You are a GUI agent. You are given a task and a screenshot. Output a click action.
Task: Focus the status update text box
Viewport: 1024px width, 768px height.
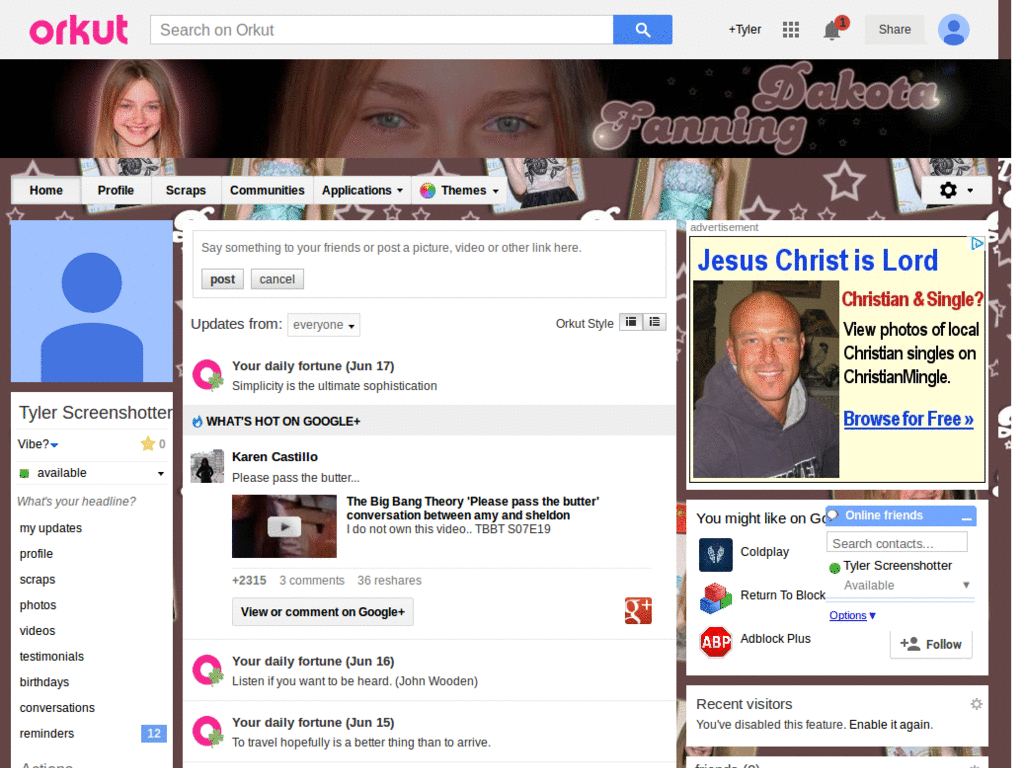point(429,248)
